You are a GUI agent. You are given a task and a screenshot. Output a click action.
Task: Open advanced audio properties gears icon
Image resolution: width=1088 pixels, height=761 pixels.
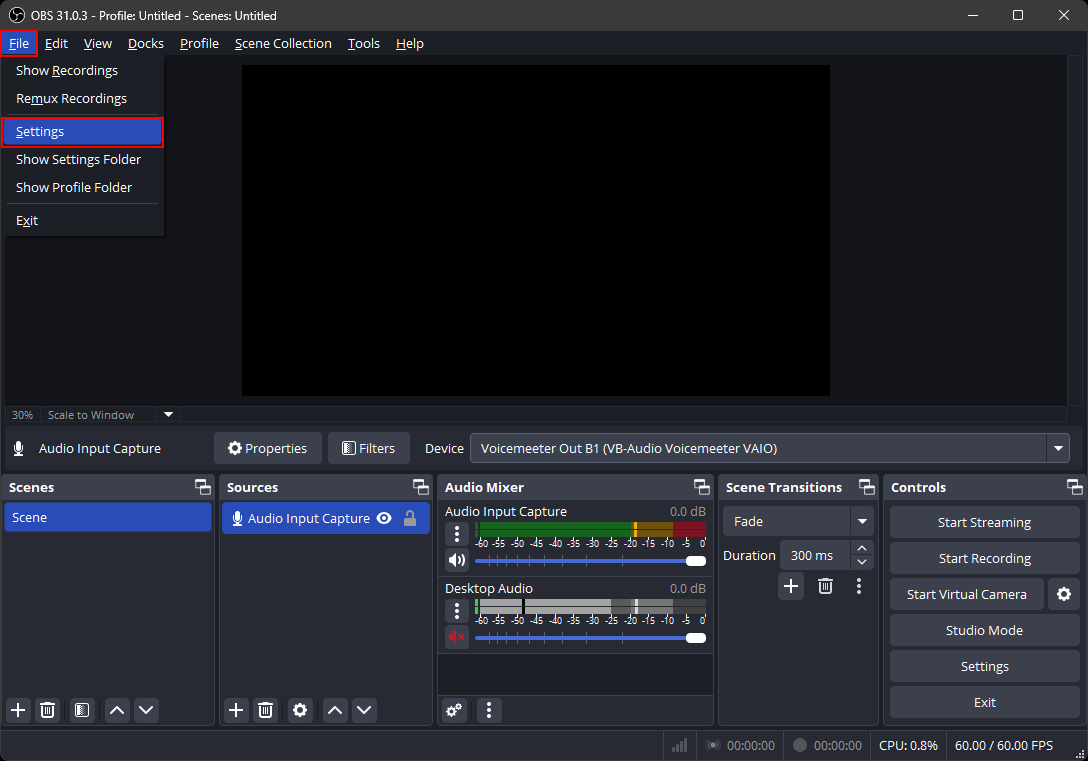454,710
